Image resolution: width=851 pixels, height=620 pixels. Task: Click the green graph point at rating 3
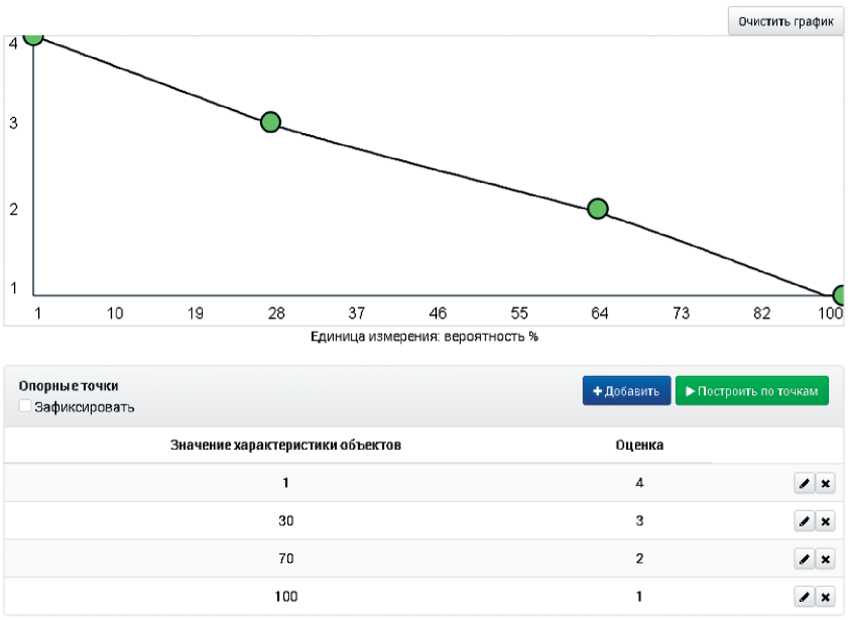[270, 122]
